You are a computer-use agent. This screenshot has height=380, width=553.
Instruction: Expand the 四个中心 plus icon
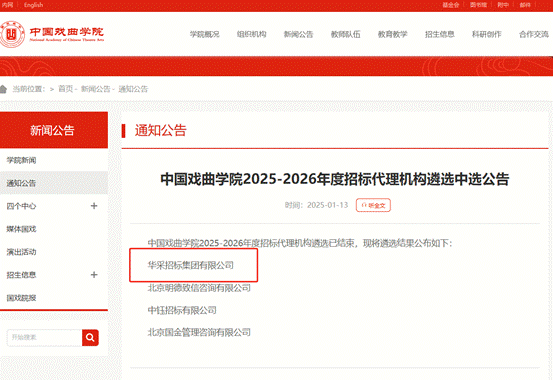(x=94, y=206)
